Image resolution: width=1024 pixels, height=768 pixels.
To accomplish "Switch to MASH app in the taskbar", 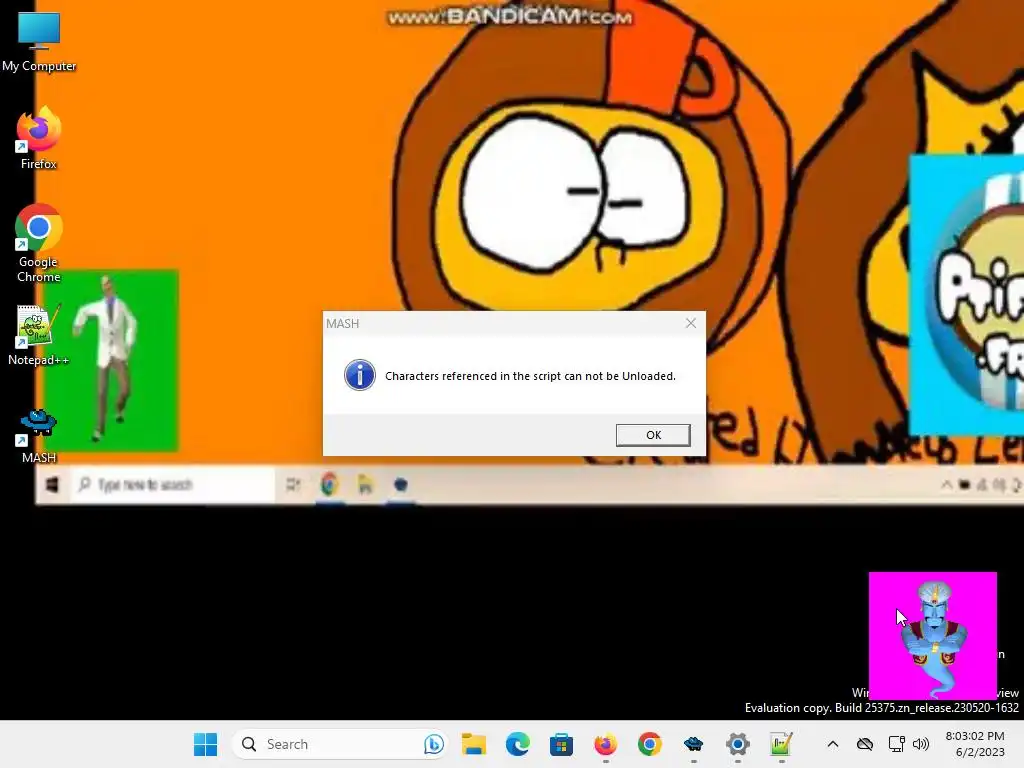I will (694, 744).
